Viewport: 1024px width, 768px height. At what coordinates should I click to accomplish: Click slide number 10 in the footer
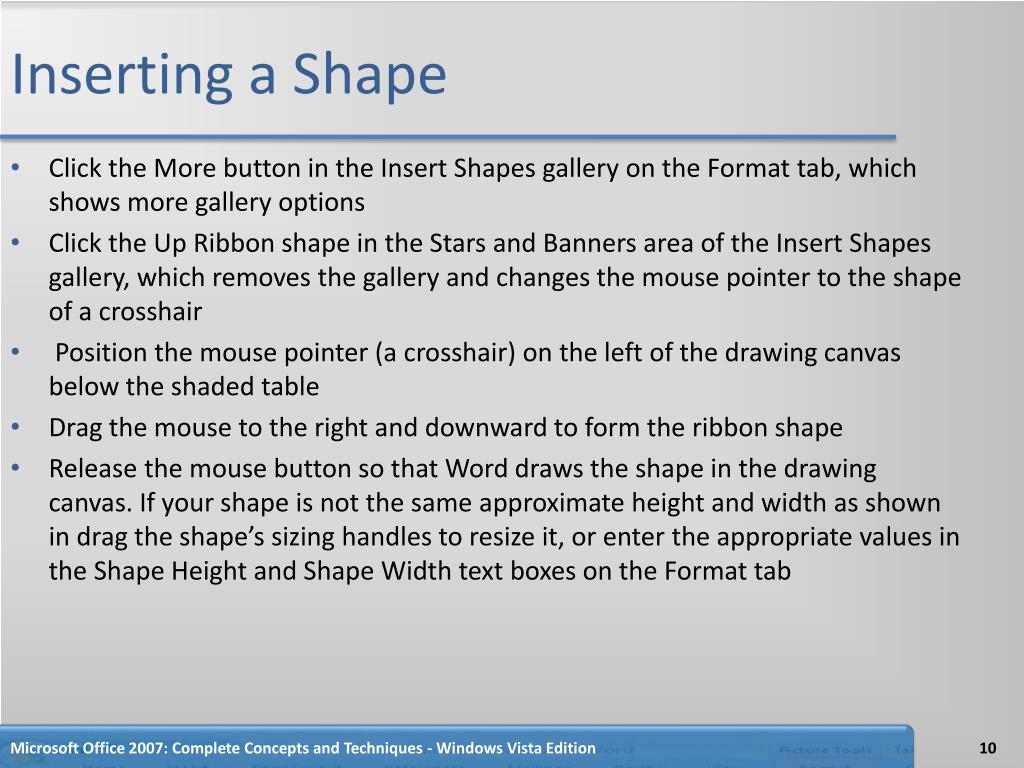click(x=987, y=748)
